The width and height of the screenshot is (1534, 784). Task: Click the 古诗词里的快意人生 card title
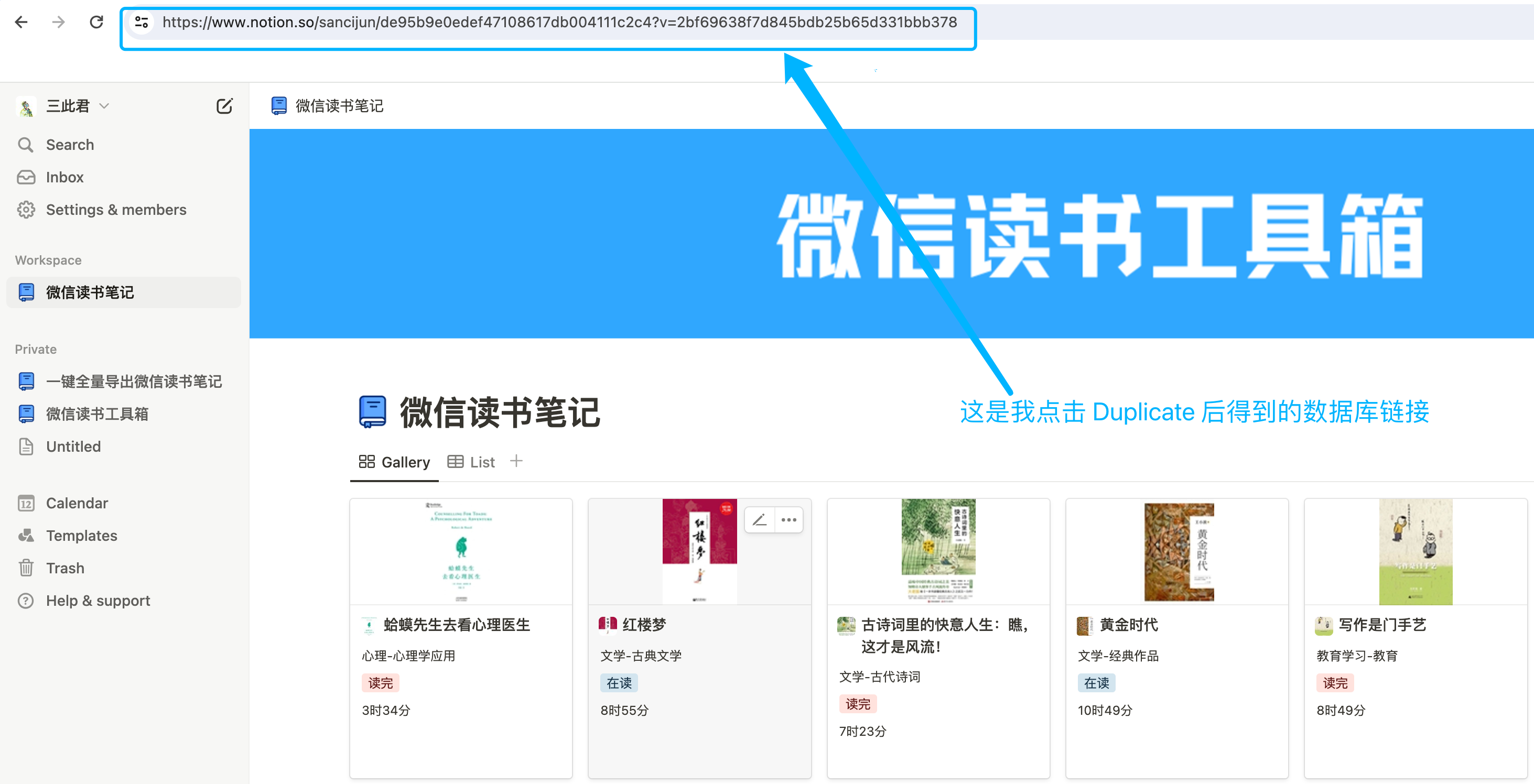pos(945,635)
